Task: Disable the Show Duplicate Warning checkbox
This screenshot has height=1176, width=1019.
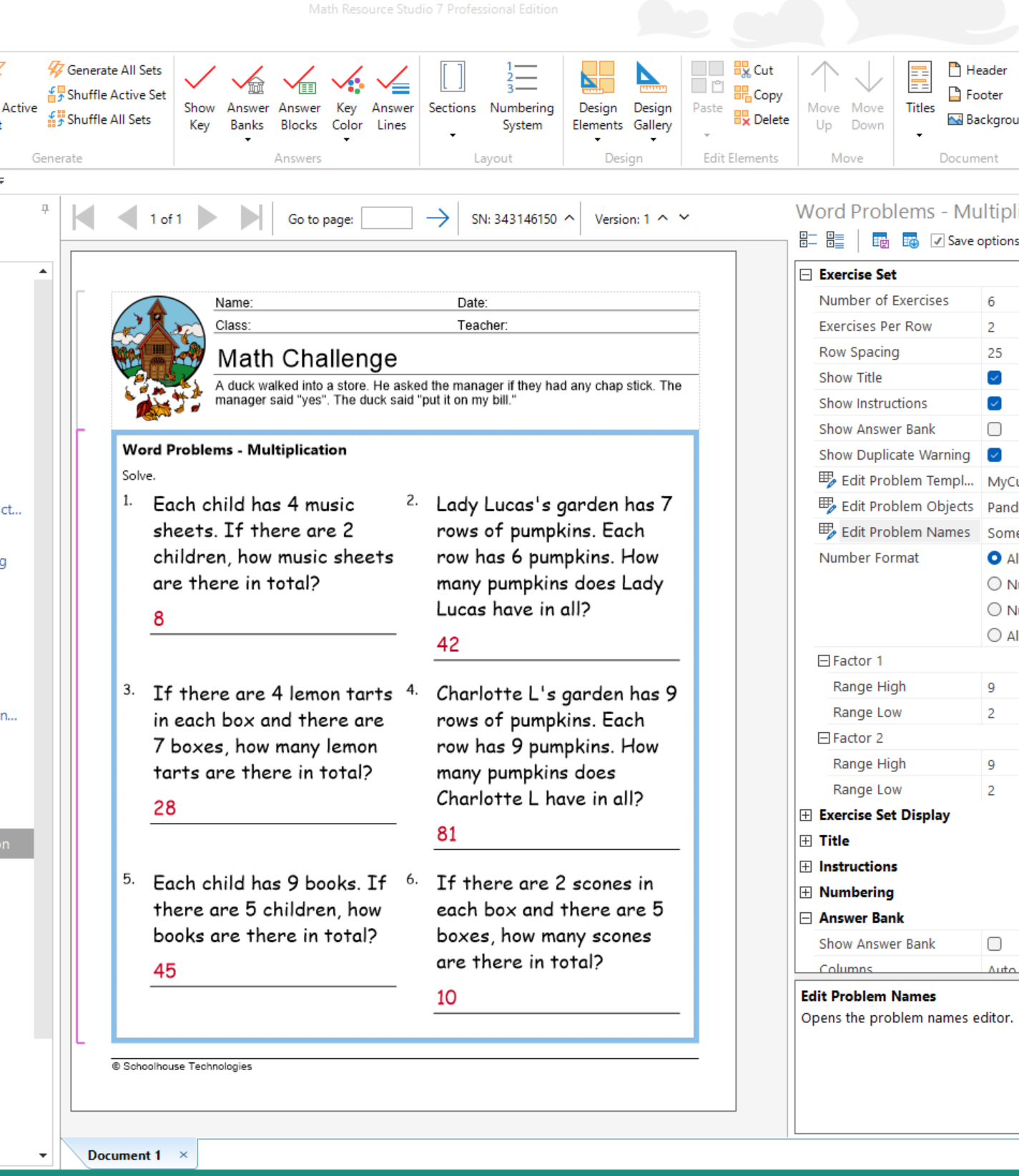Action: click(994, 455)
